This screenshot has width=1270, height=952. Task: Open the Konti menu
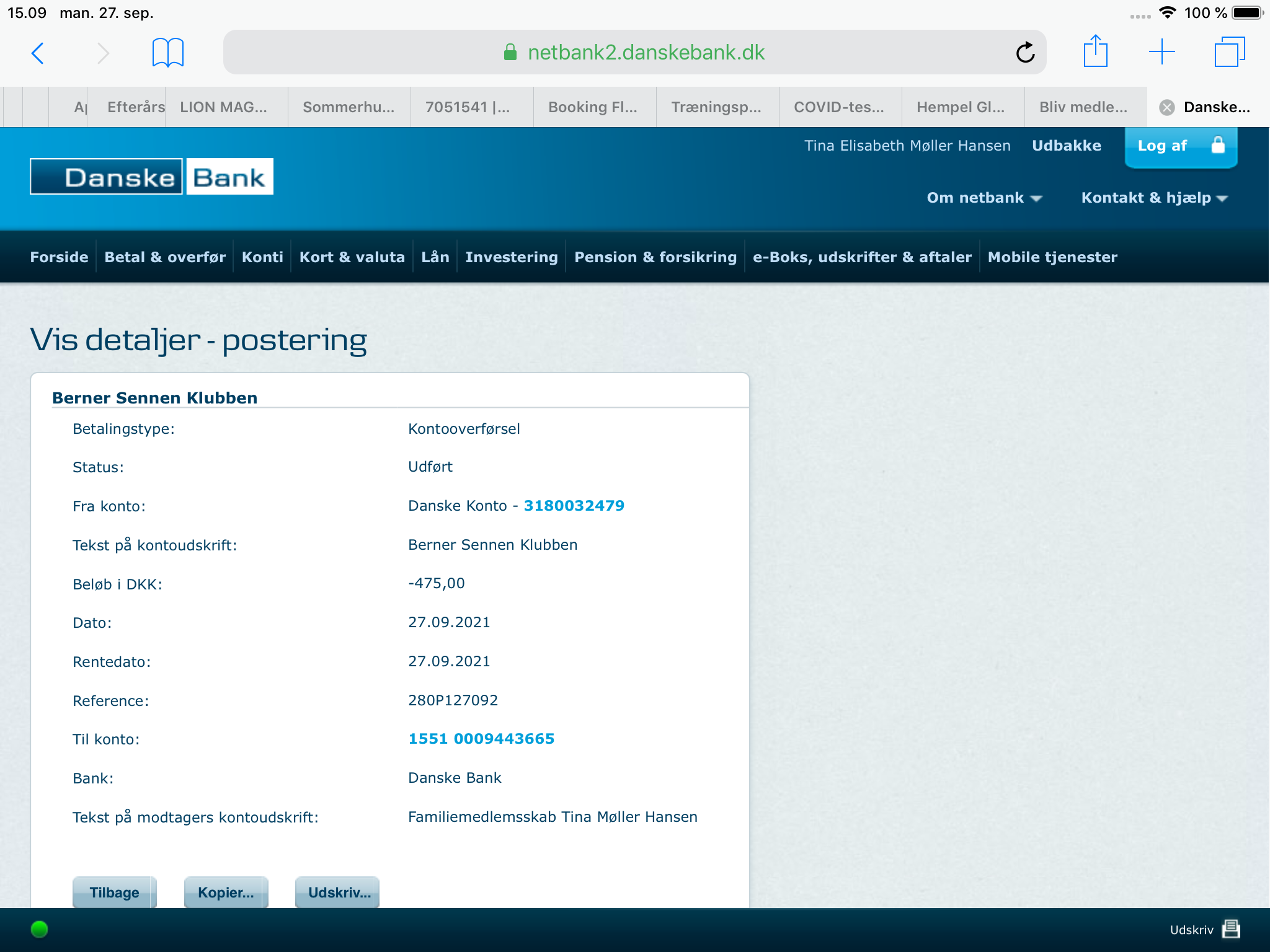point(262,257)
